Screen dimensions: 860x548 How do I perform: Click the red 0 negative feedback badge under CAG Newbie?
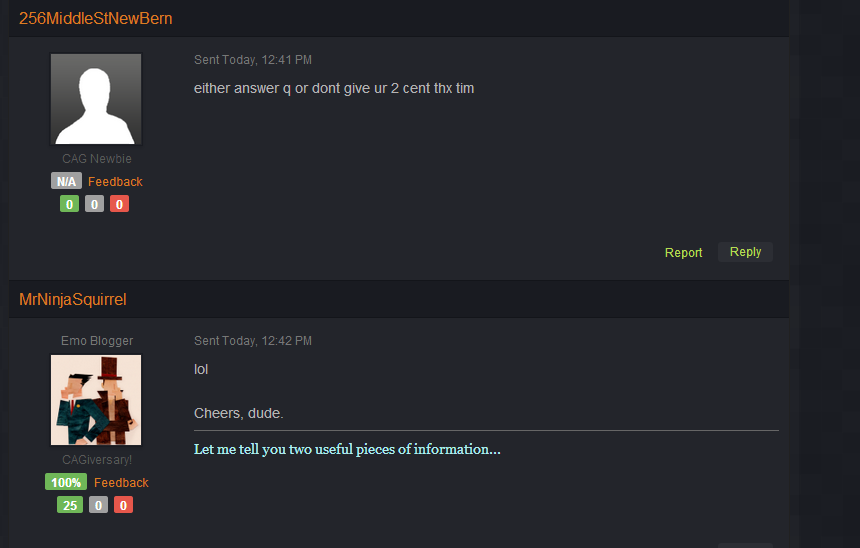[x=119, y=204]
